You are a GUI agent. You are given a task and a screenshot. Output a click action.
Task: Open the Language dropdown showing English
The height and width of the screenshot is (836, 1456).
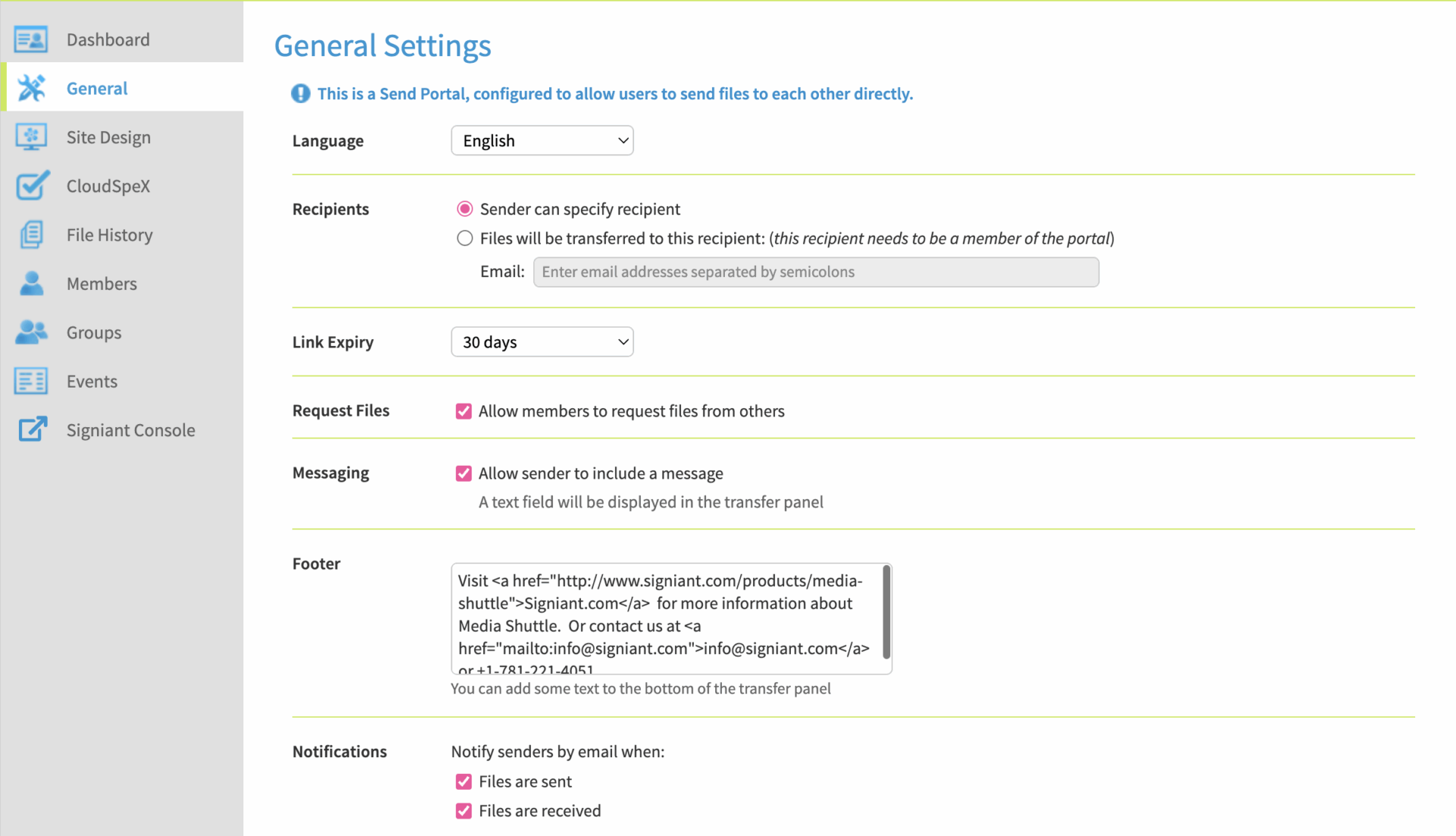point(541,140)
